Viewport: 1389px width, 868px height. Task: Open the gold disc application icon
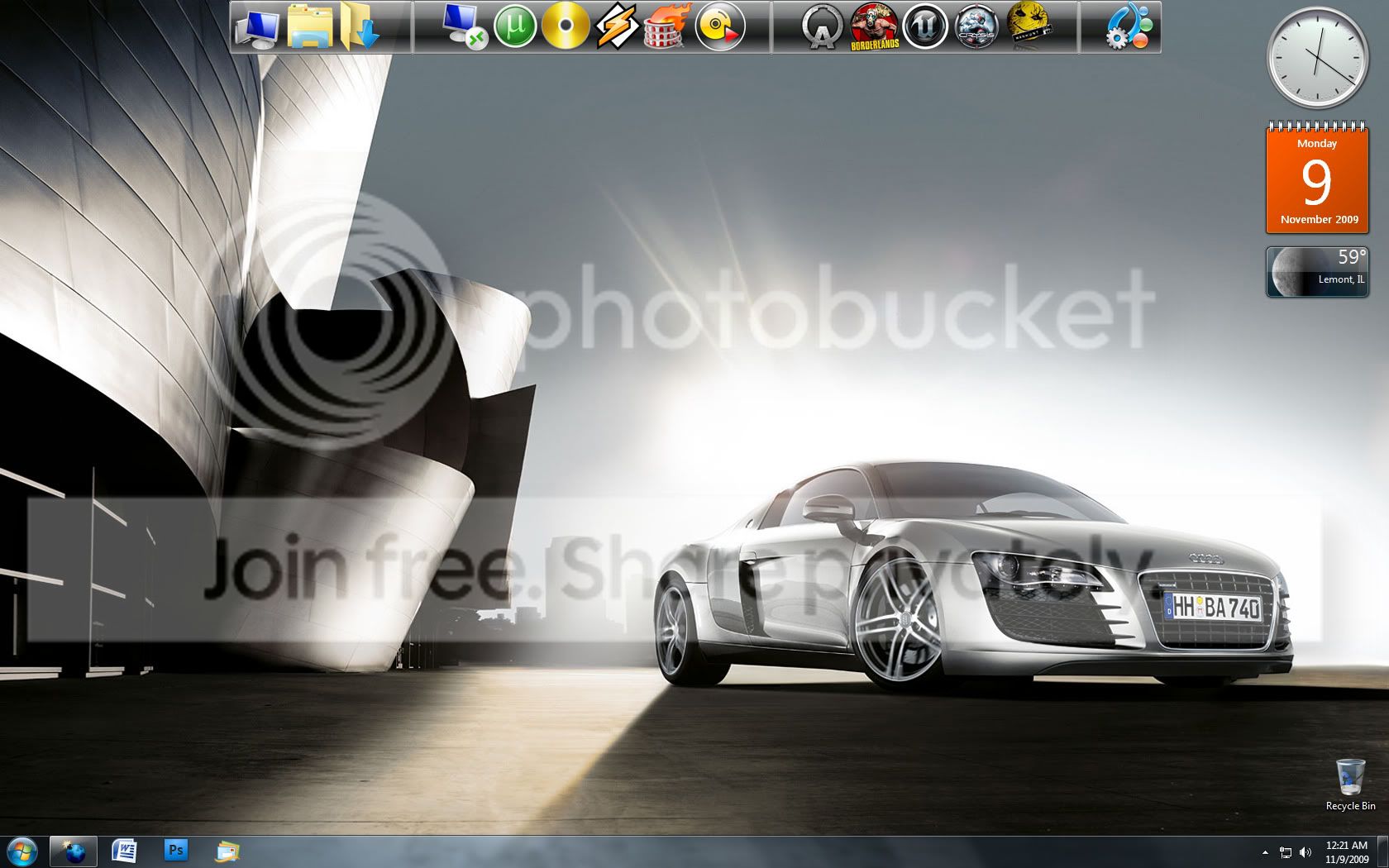pyautogui.click(x=566, y=26)
